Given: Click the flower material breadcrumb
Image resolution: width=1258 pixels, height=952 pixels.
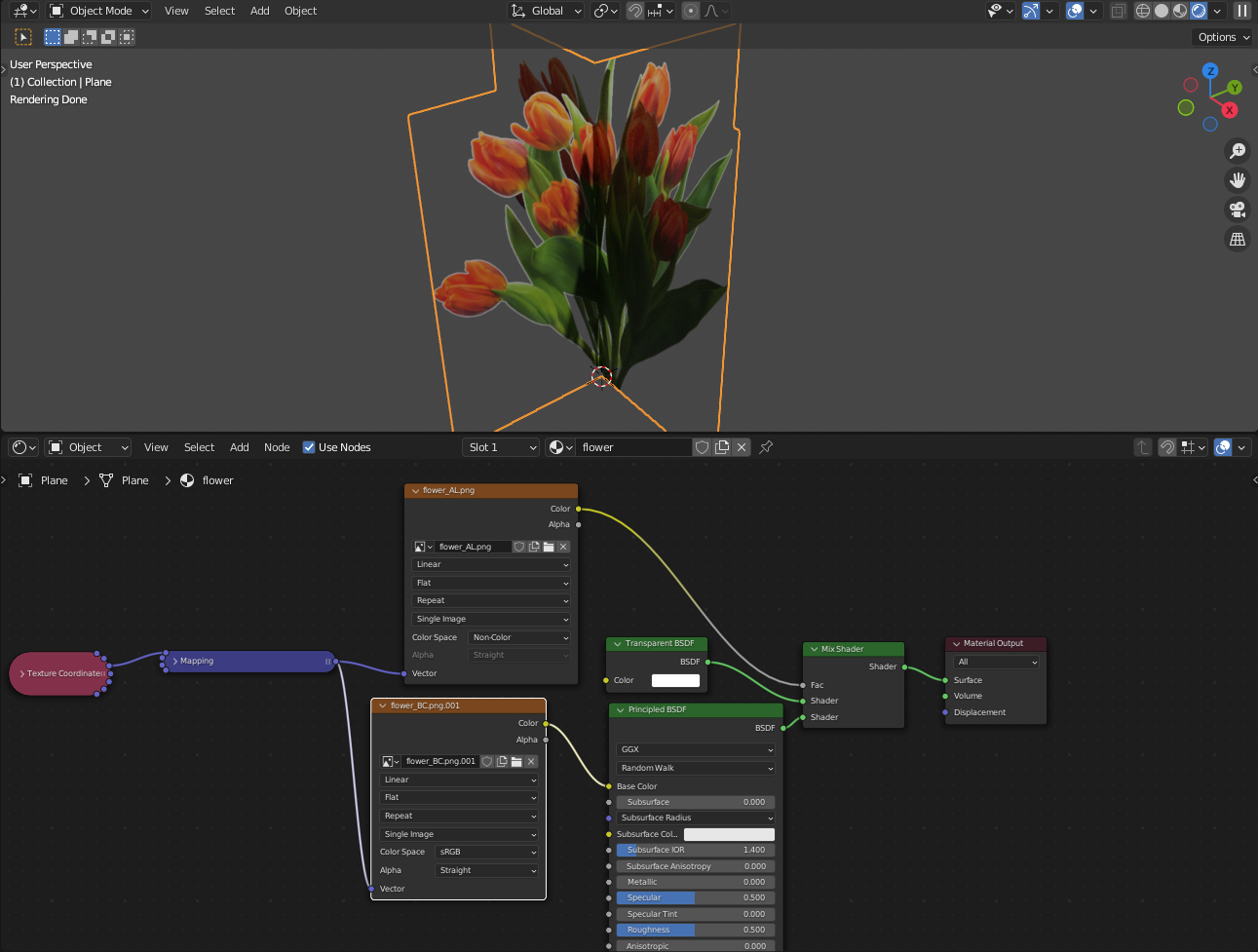Looking at the screenshot, I should 208,480.
